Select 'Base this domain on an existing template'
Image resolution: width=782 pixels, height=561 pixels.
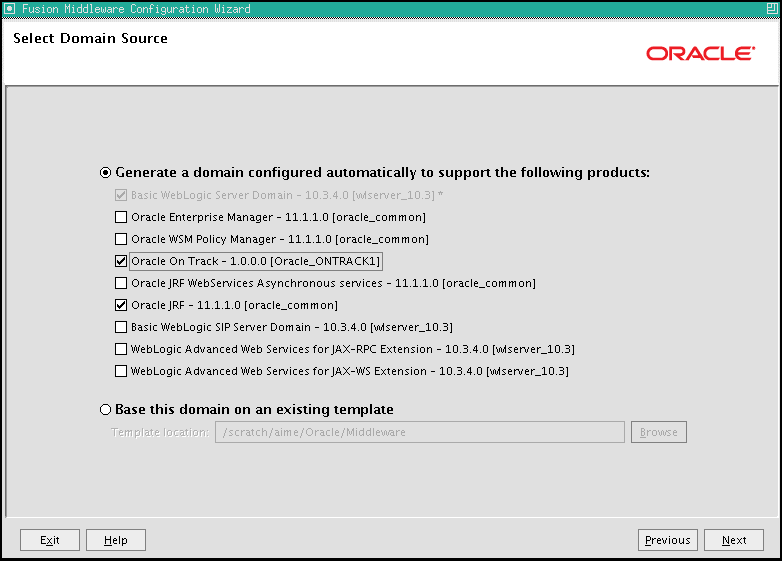(105, 409)
